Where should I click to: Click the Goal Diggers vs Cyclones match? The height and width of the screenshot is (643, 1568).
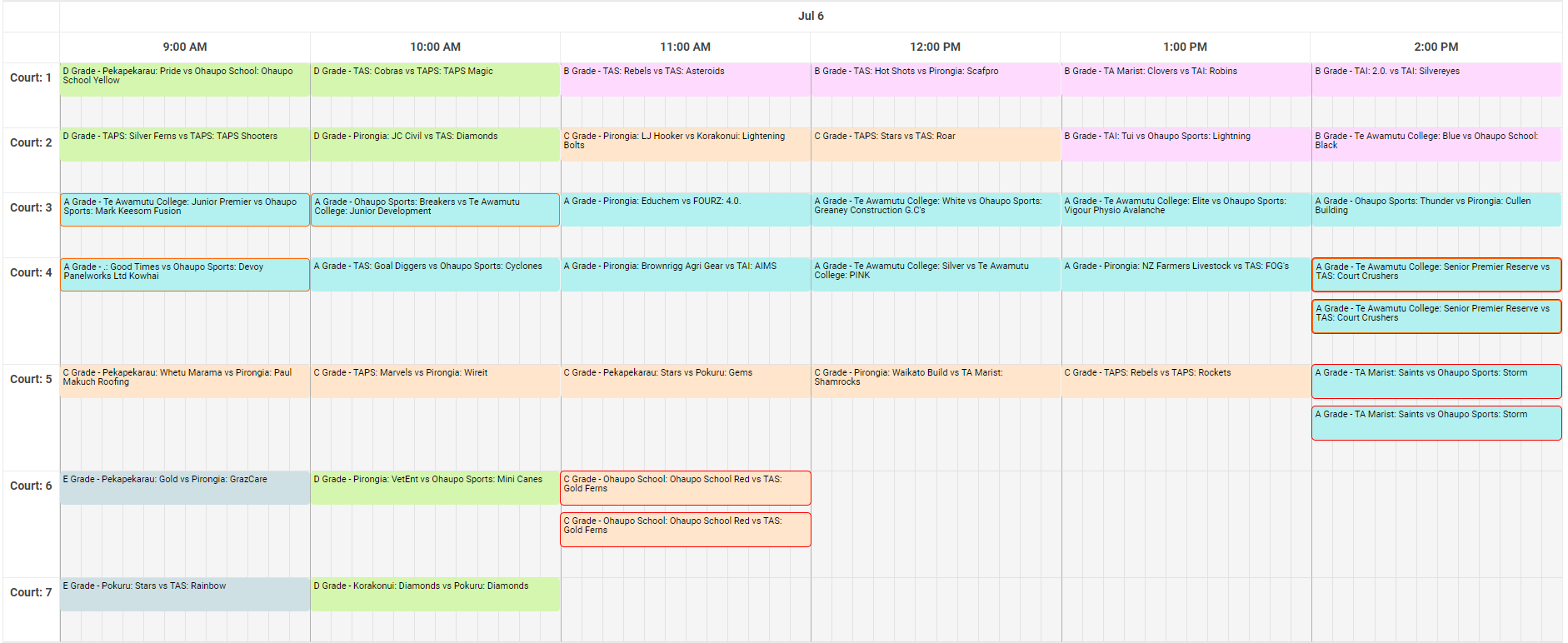click(435, 274)
